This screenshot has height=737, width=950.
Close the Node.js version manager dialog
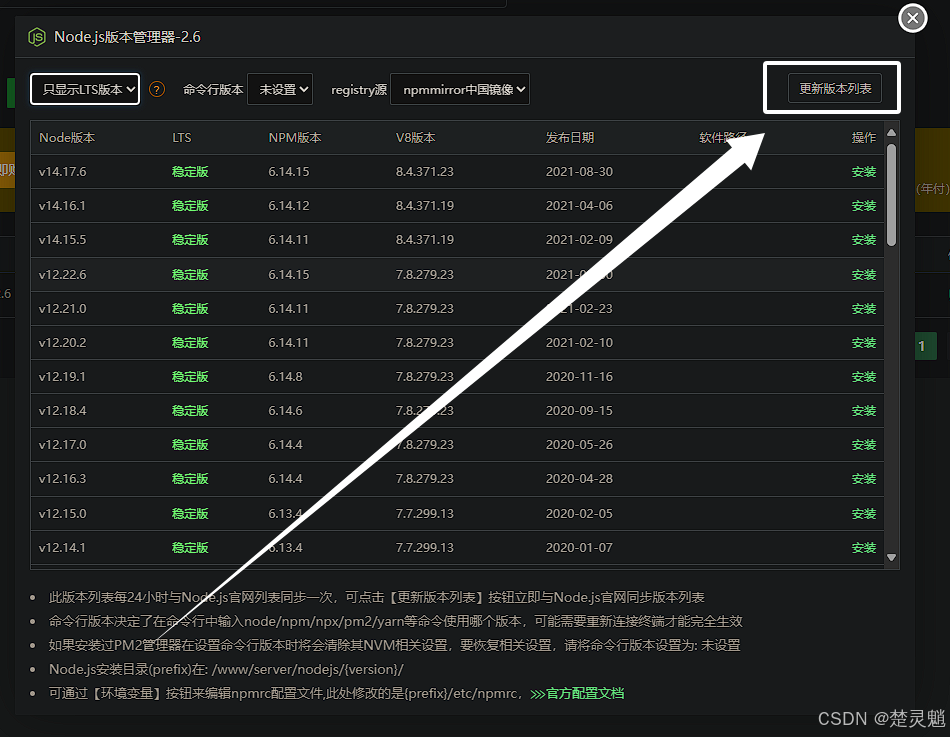pos(912,18)
